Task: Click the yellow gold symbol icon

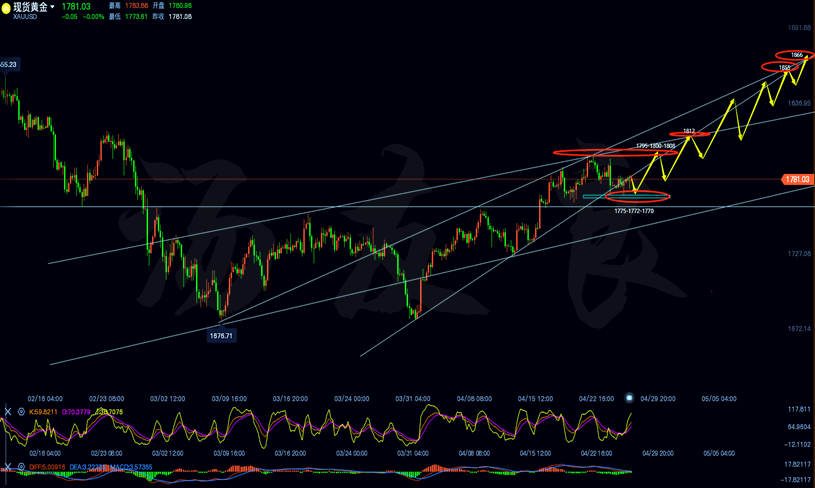Action: [7, 8]
